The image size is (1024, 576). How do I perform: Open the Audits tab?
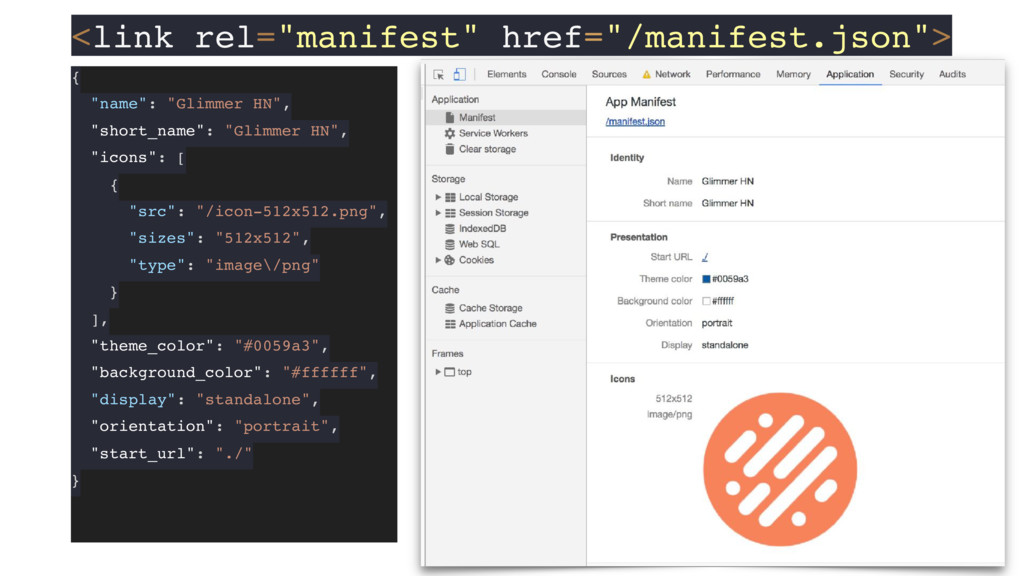tap(952, 74)
